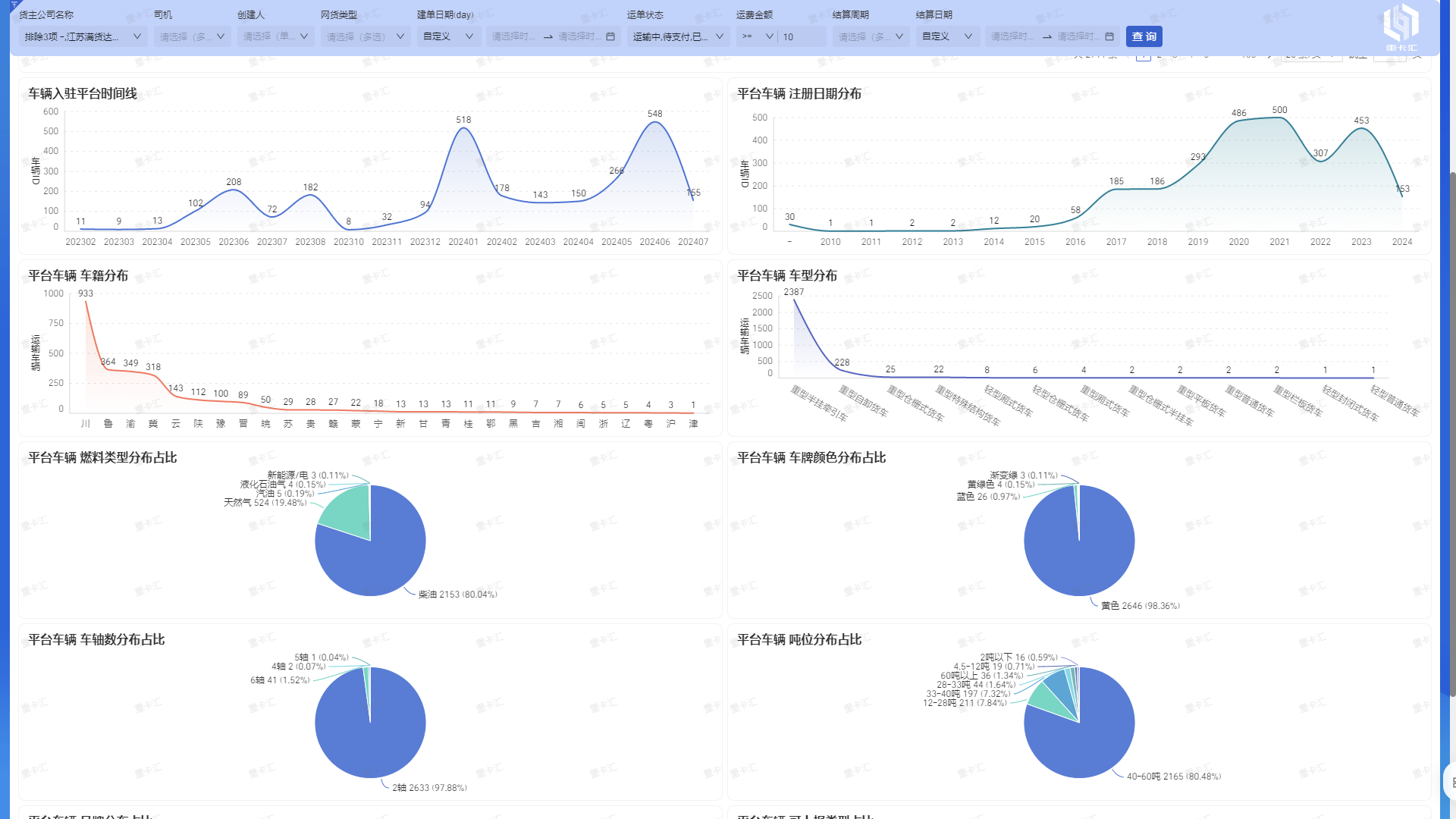Click the label '渐变绿 3 (0.11%)'

tap(1023, 475)
